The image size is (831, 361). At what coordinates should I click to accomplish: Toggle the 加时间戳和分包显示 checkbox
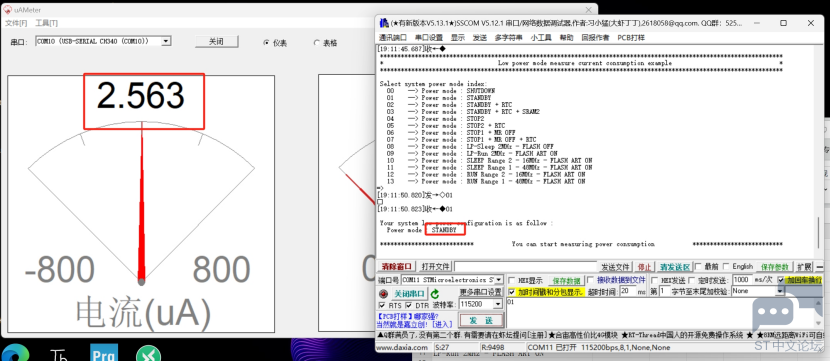click(x=511, y=292)
